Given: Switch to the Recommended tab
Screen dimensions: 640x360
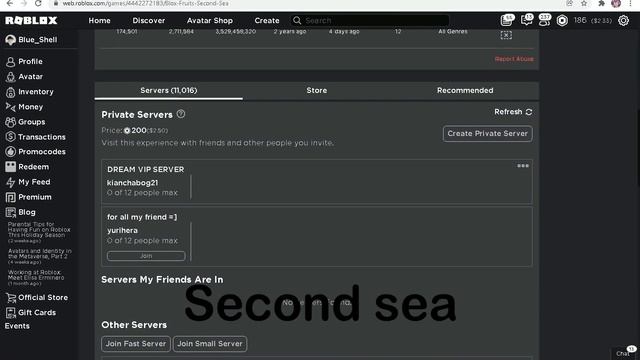Looking at the screenshot, I should click(465, 91).
